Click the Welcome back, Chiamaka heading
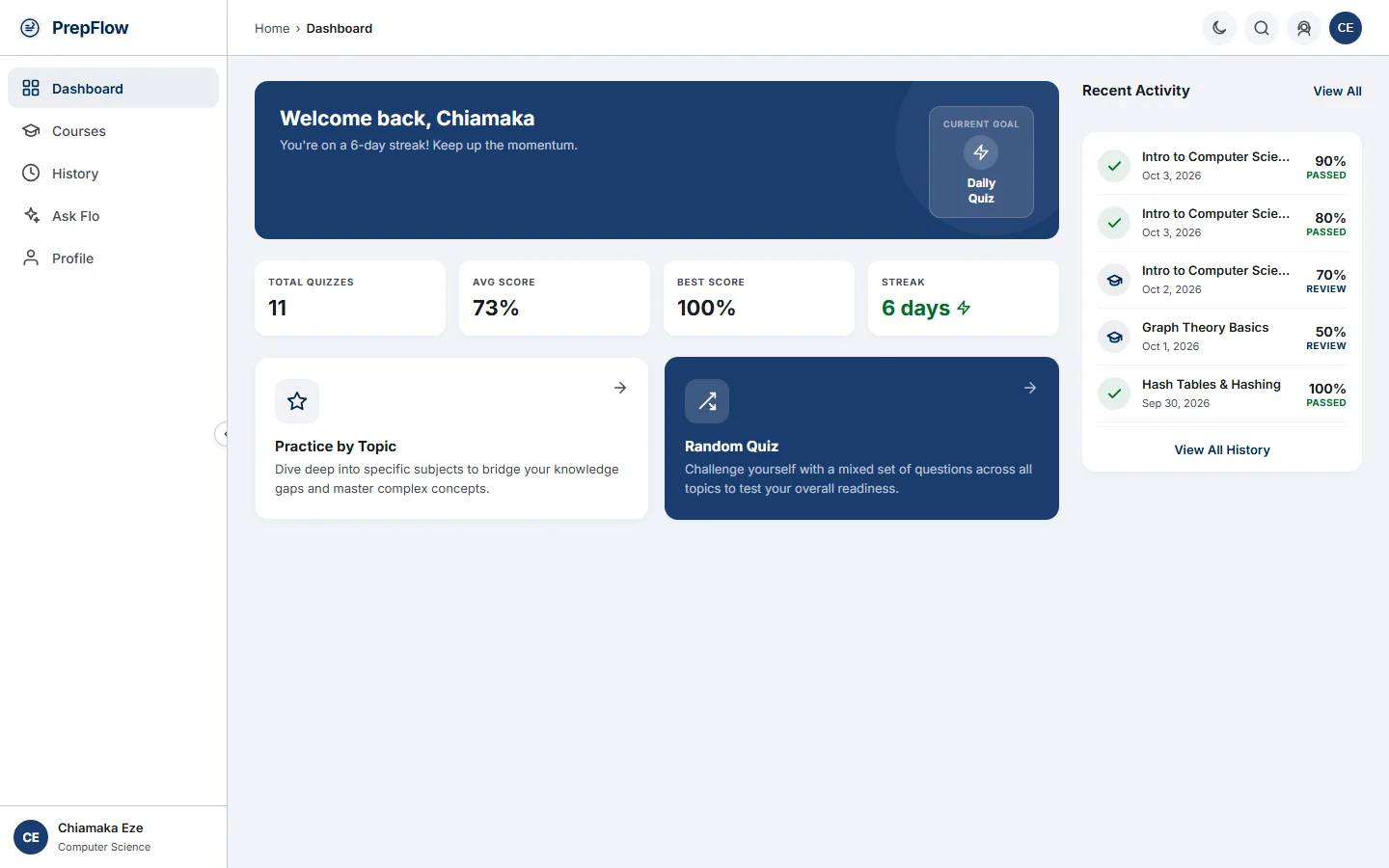Screen dimensions: 1389x868 coord(407,119)
